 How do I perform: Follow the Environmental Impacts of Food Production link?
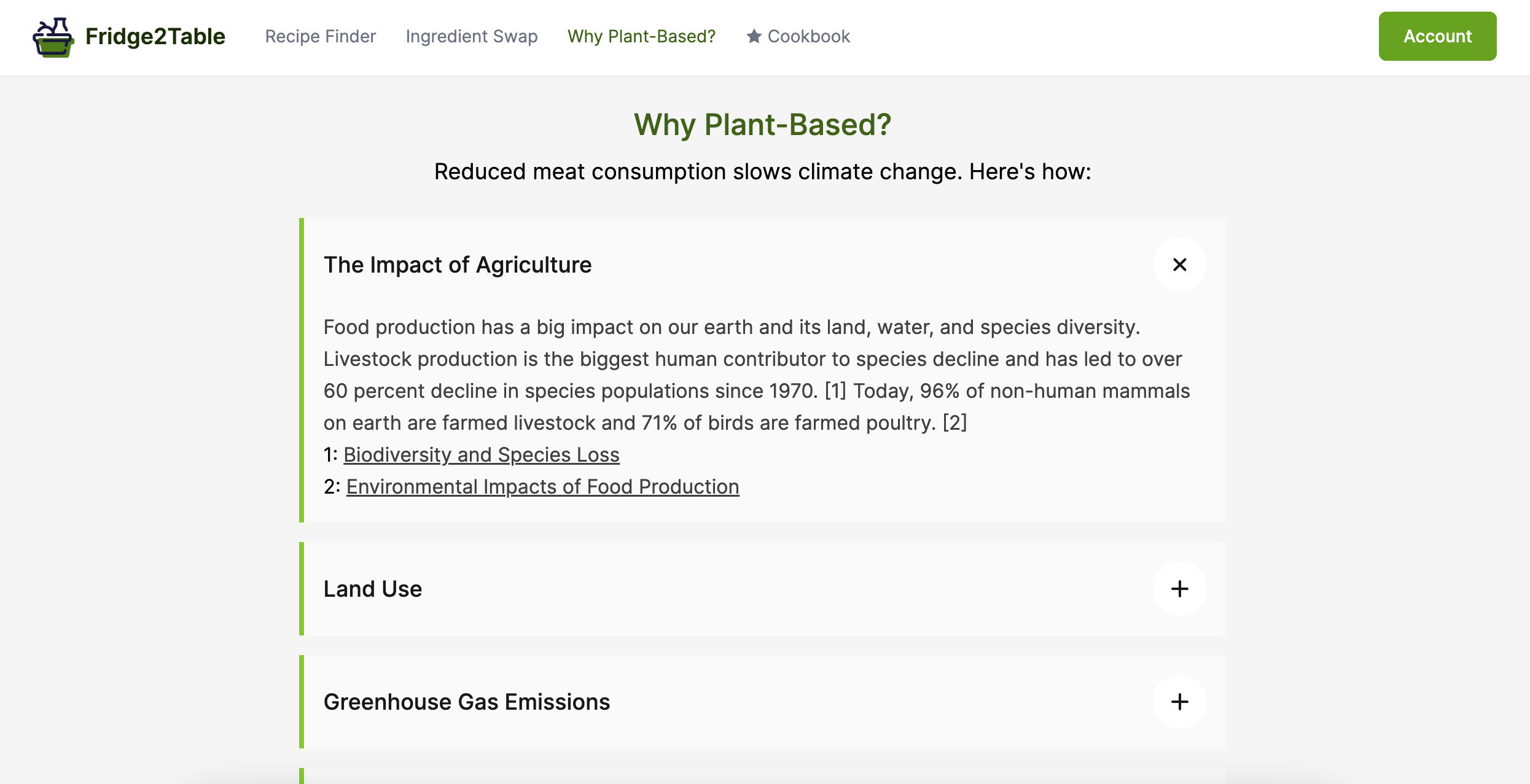pos(542,487)
